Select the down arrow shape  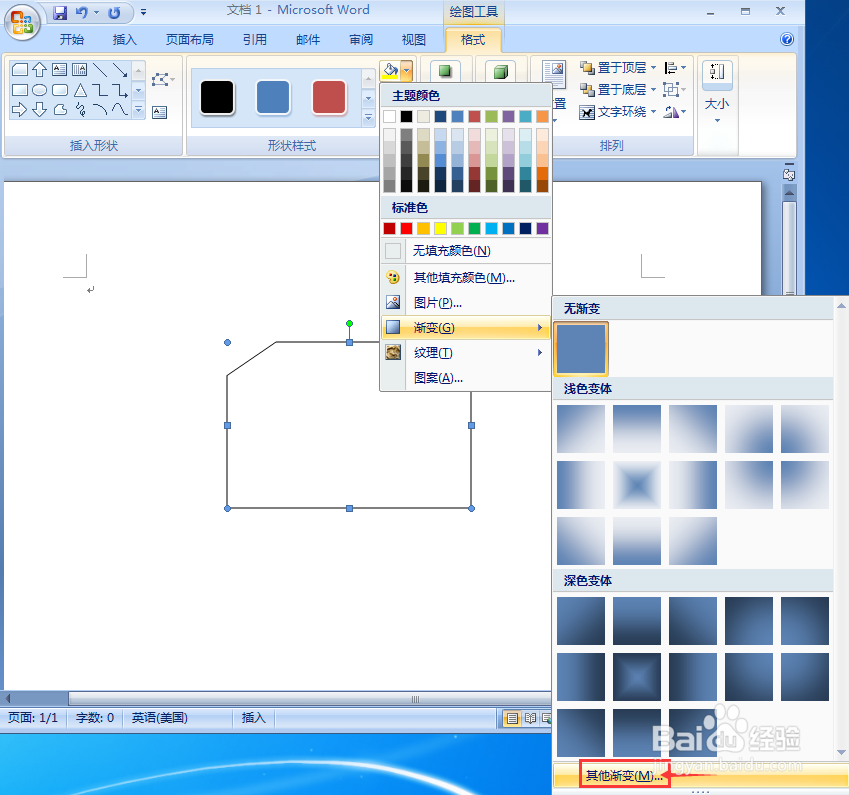point(39,110)
